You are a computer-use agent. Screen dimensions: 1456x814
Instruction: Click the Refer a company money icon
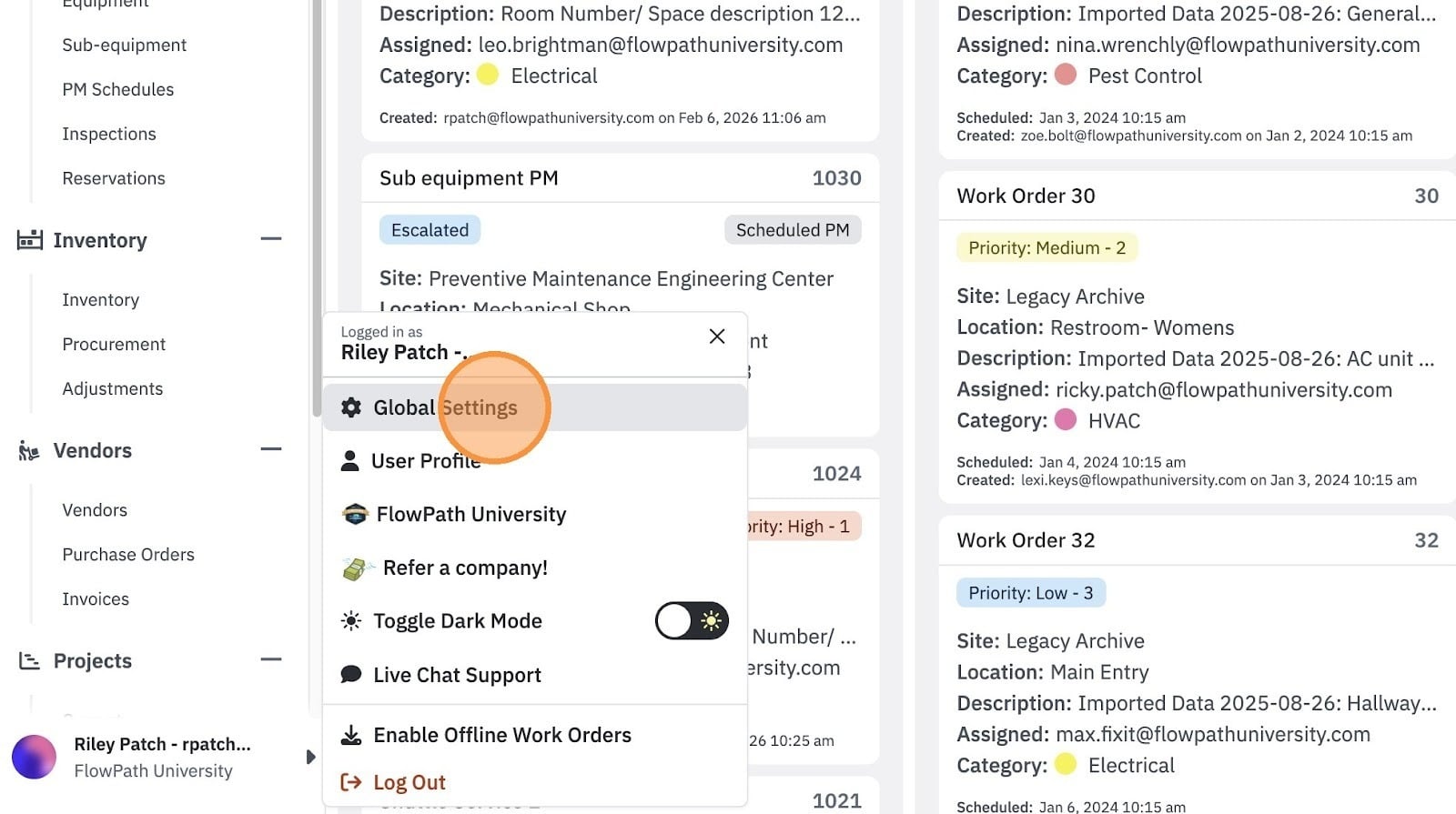[x=358, y=568]
